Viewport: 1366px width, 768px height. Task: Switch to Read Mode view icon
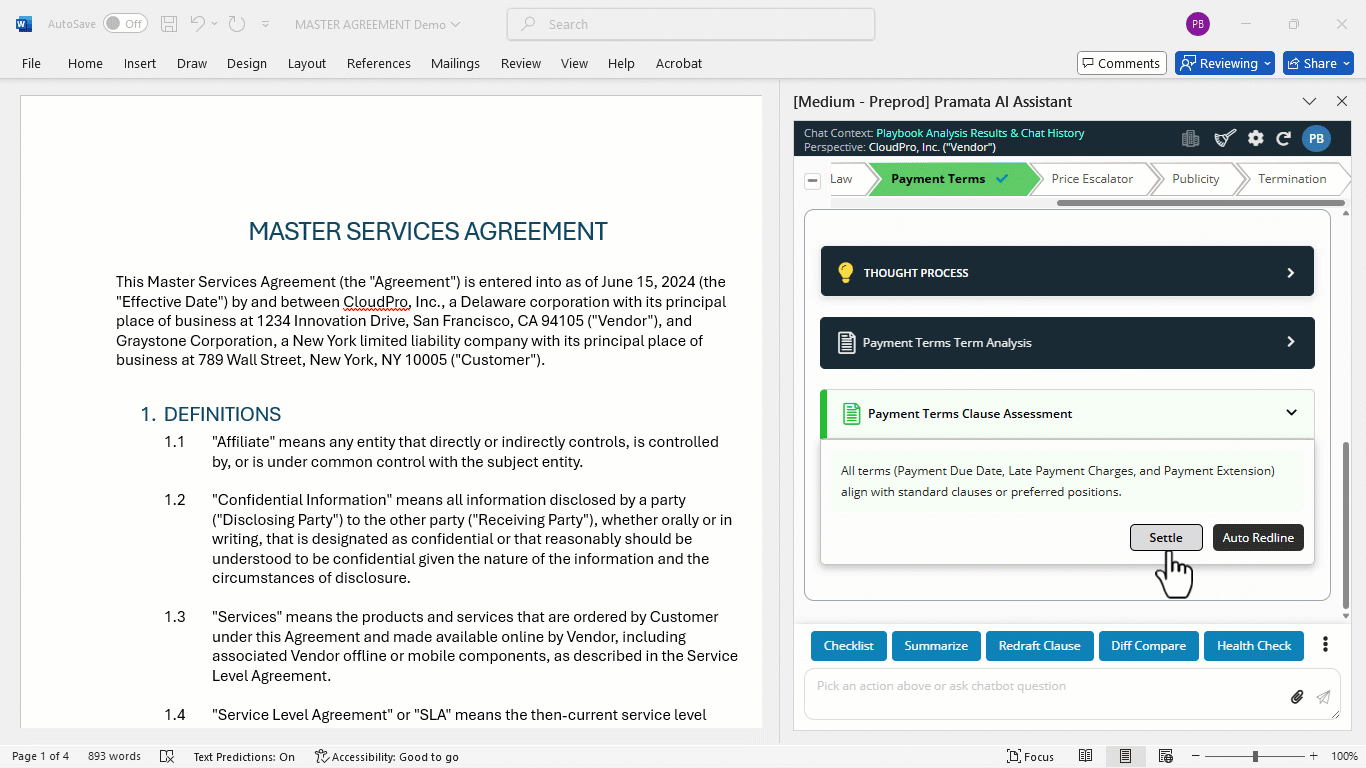click(x=1085, y=756)
